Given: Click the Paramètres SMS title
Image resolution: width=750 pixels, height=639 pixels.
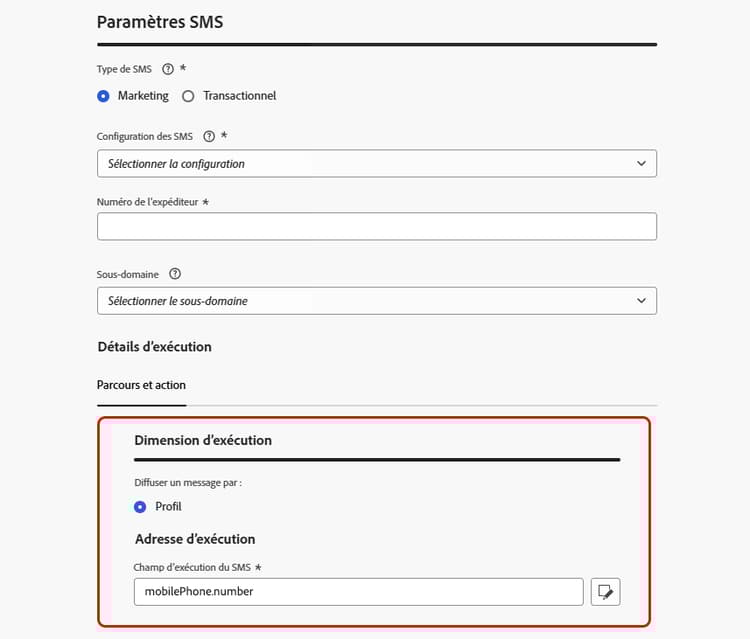Looking at the screenshot, I should [x=160, y=22].
